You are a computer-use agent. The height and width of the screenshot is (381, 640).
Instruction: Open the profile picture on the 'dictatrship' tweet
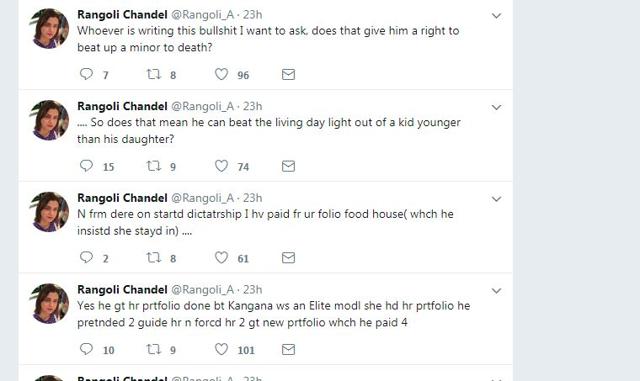(x=50, y=212)
